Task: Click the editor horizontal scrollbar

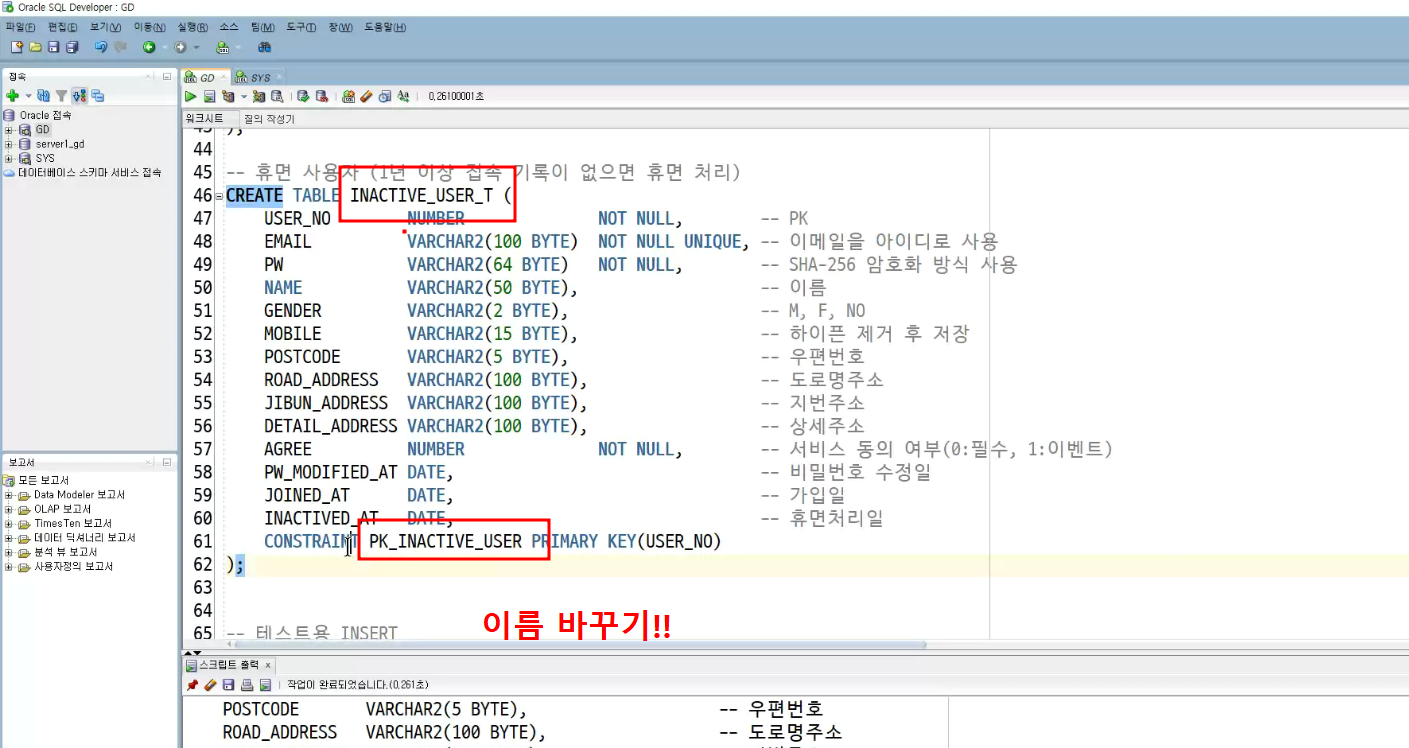Action: (580, 645)
